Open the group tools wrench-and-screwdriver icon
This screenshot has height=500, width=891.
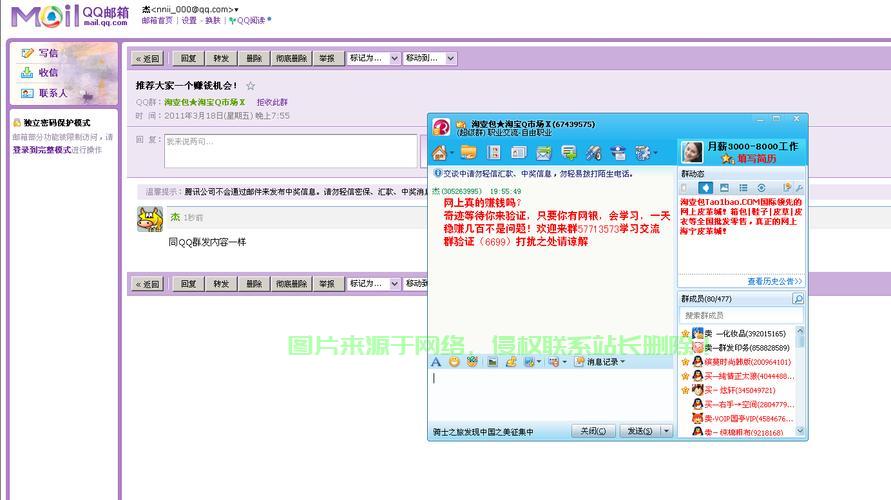click(593, 152)
